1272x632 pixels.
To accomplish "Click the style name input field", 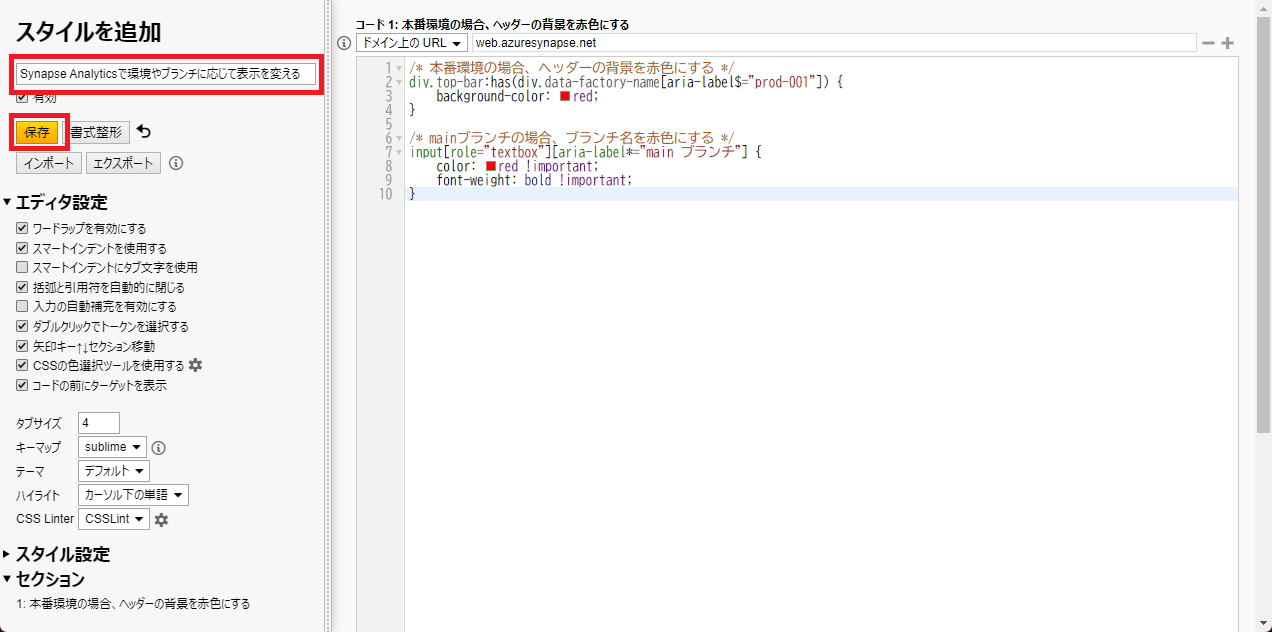I will pos(166,73).
